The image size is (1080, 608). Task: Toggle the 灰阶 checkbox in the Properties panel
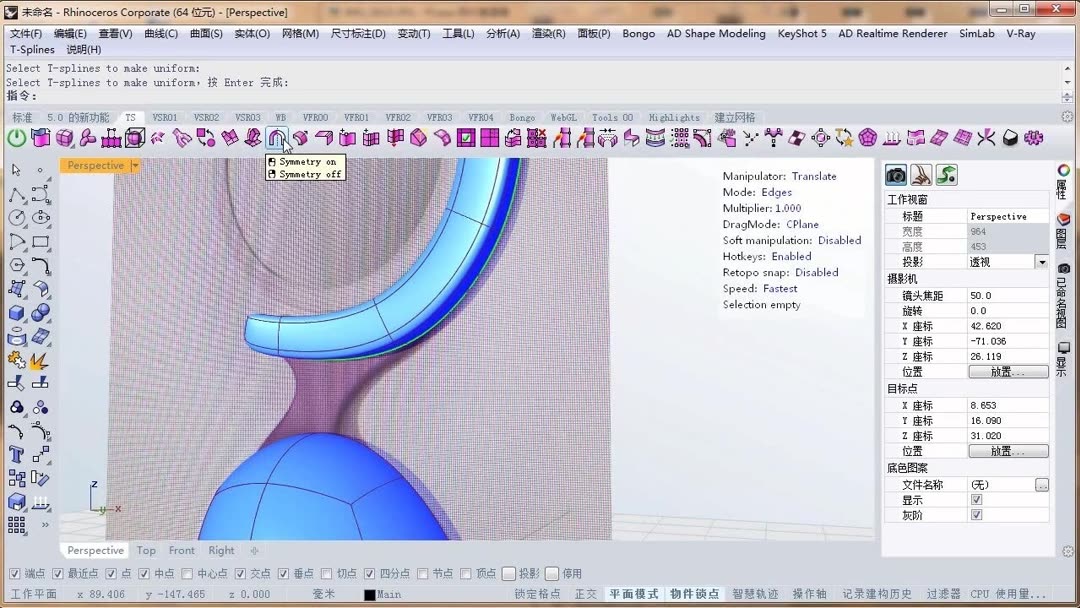click(975, 514)
